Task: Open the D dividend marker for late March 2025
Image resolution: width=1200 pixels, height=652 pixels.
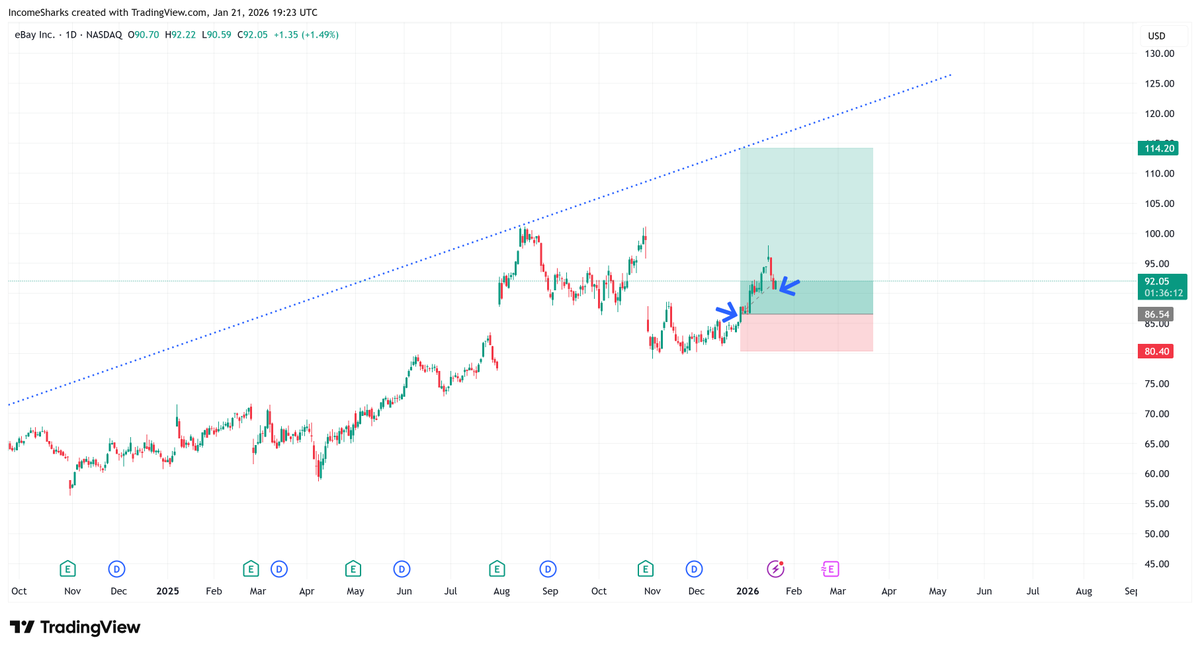Action: [x=279, y=569]
